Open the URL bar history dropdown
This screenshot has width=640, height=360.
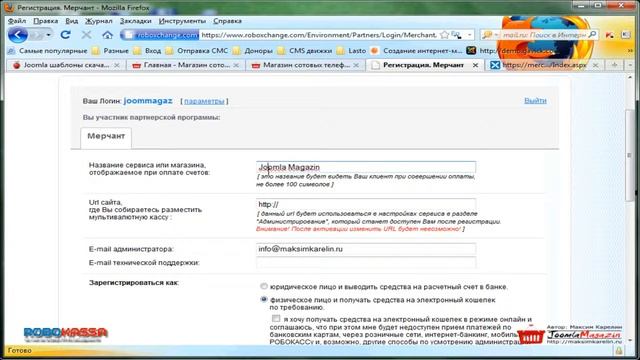click(x=469, y=35)
